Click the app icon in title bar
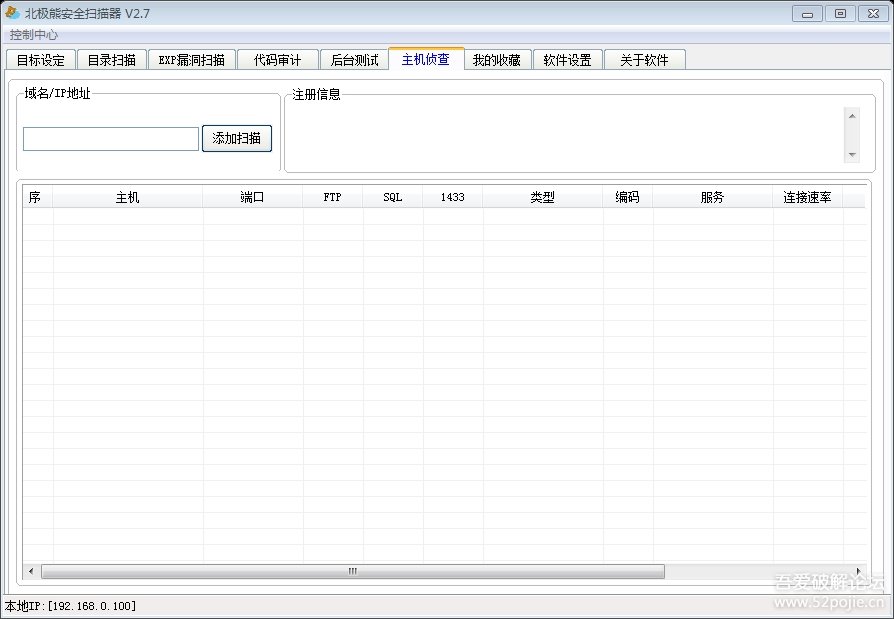Image resolution: width=894 pixels, height=619 pixels. coord(12,13)
